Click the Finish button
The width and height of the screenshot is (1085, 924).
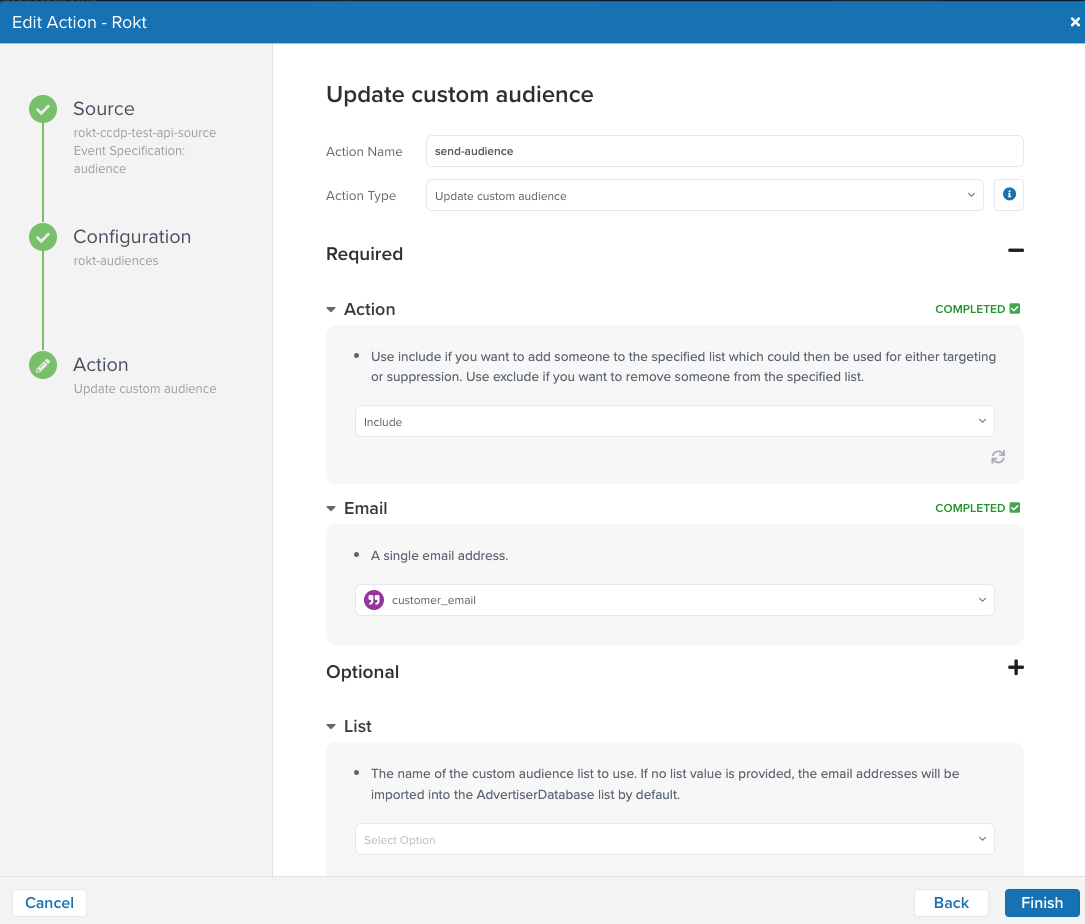[x=1041, y=903]
